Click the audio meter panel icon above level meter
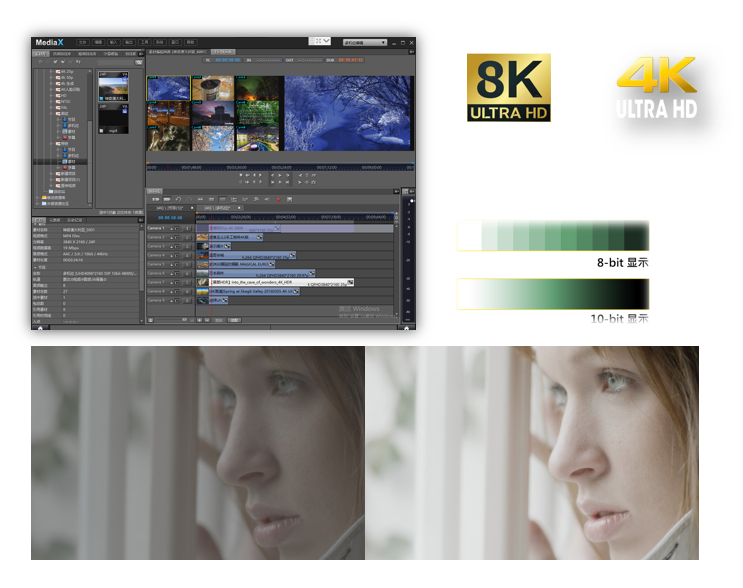Screen dimensions: 743x588 tap(406, 191)
